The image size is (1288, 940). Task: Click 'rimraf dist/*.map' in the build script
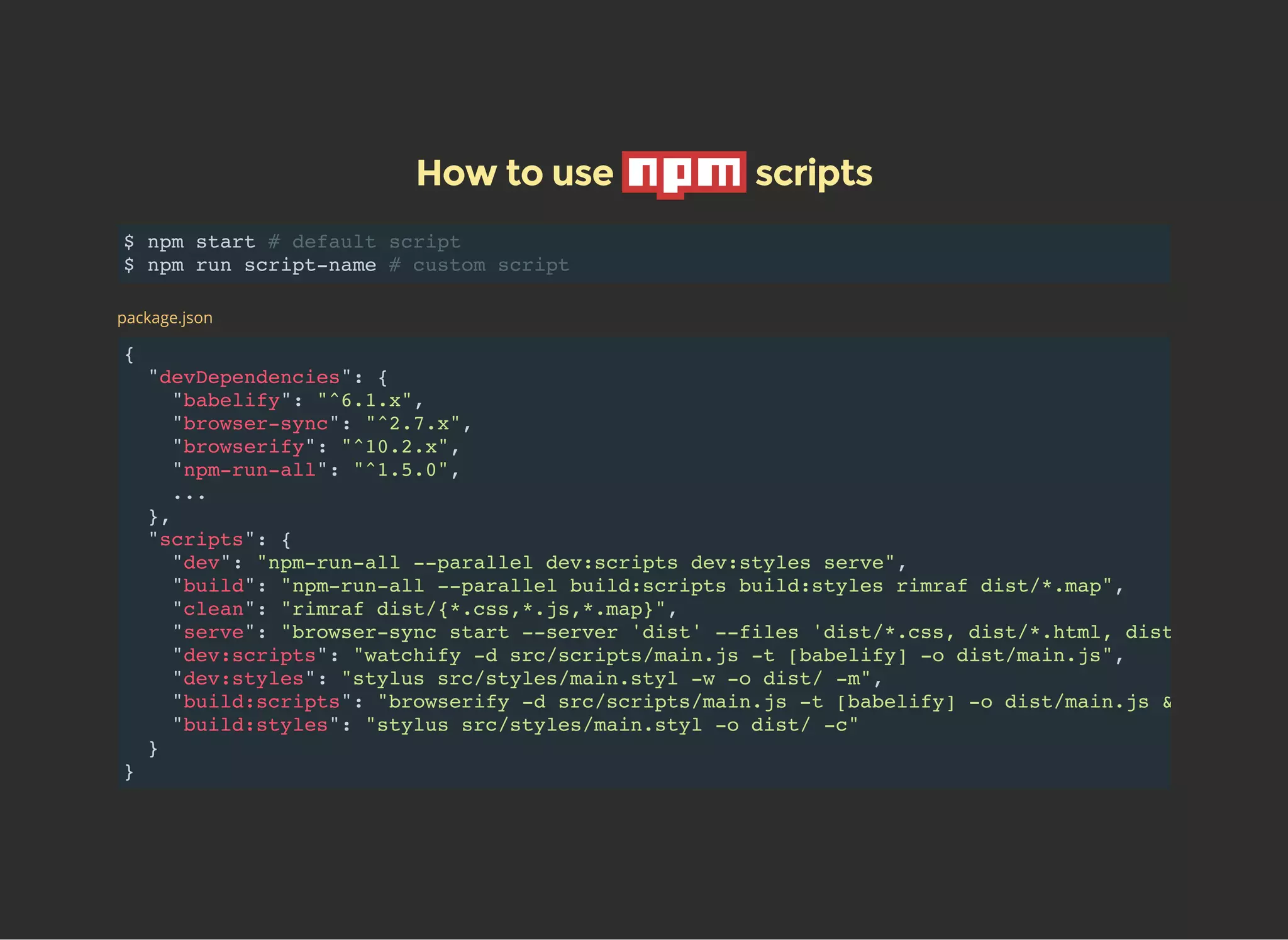click(999, 586)
